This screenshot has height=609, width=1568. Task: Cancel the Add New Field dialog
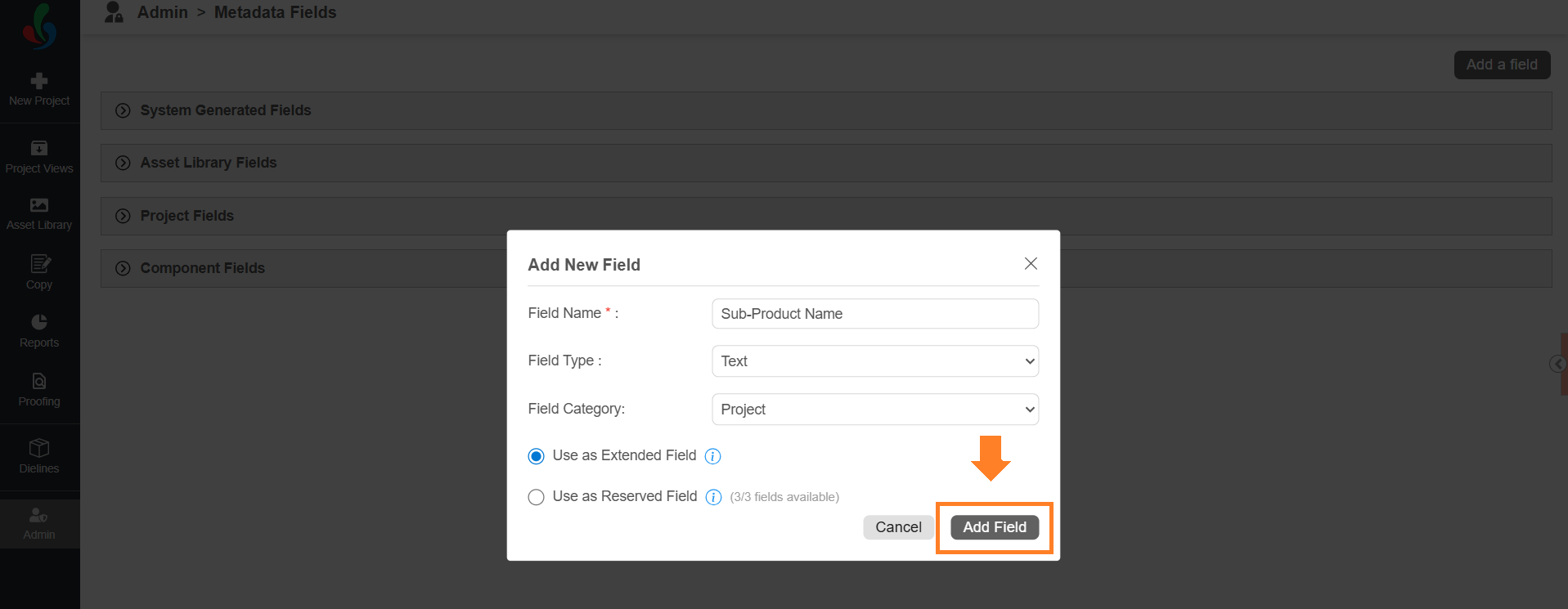click(898, 527)
